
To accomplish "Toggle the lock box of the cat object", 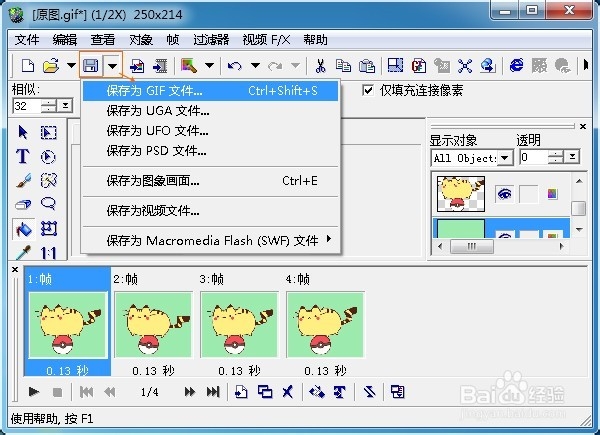I will [x=528, y=194].
